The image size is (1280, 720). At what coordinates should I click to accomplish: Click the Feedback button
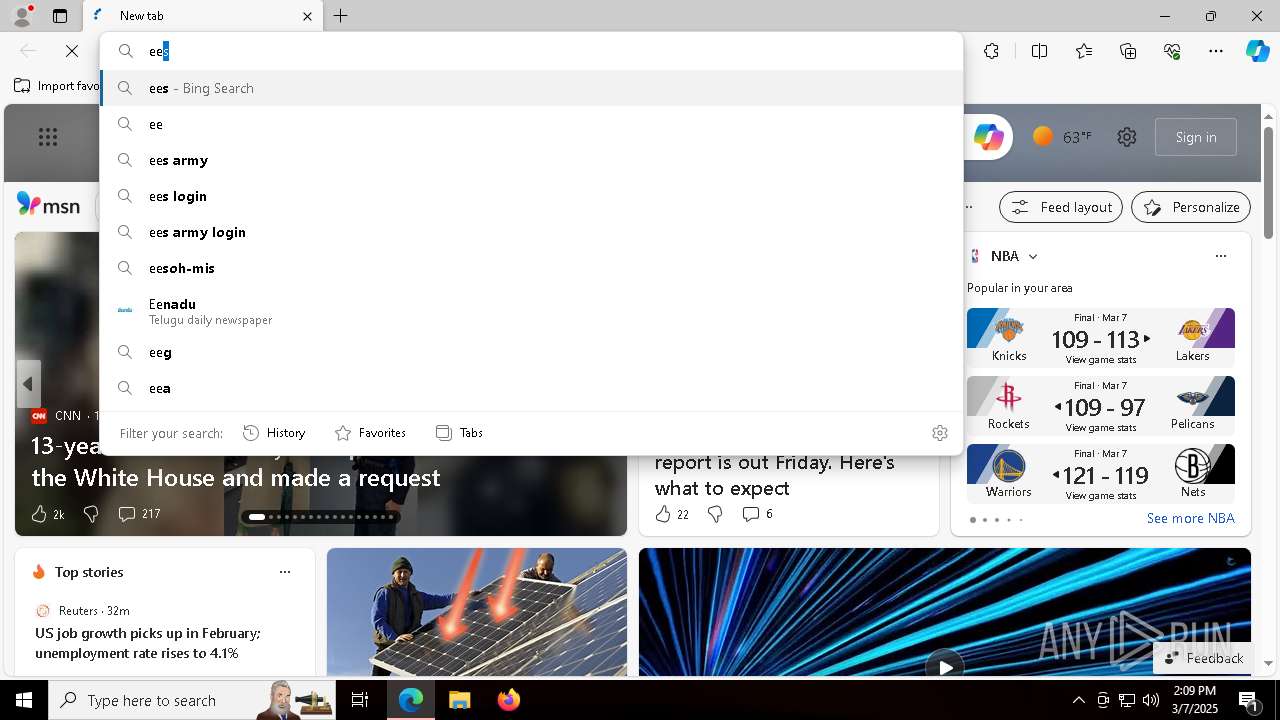tap(1204, 658)
